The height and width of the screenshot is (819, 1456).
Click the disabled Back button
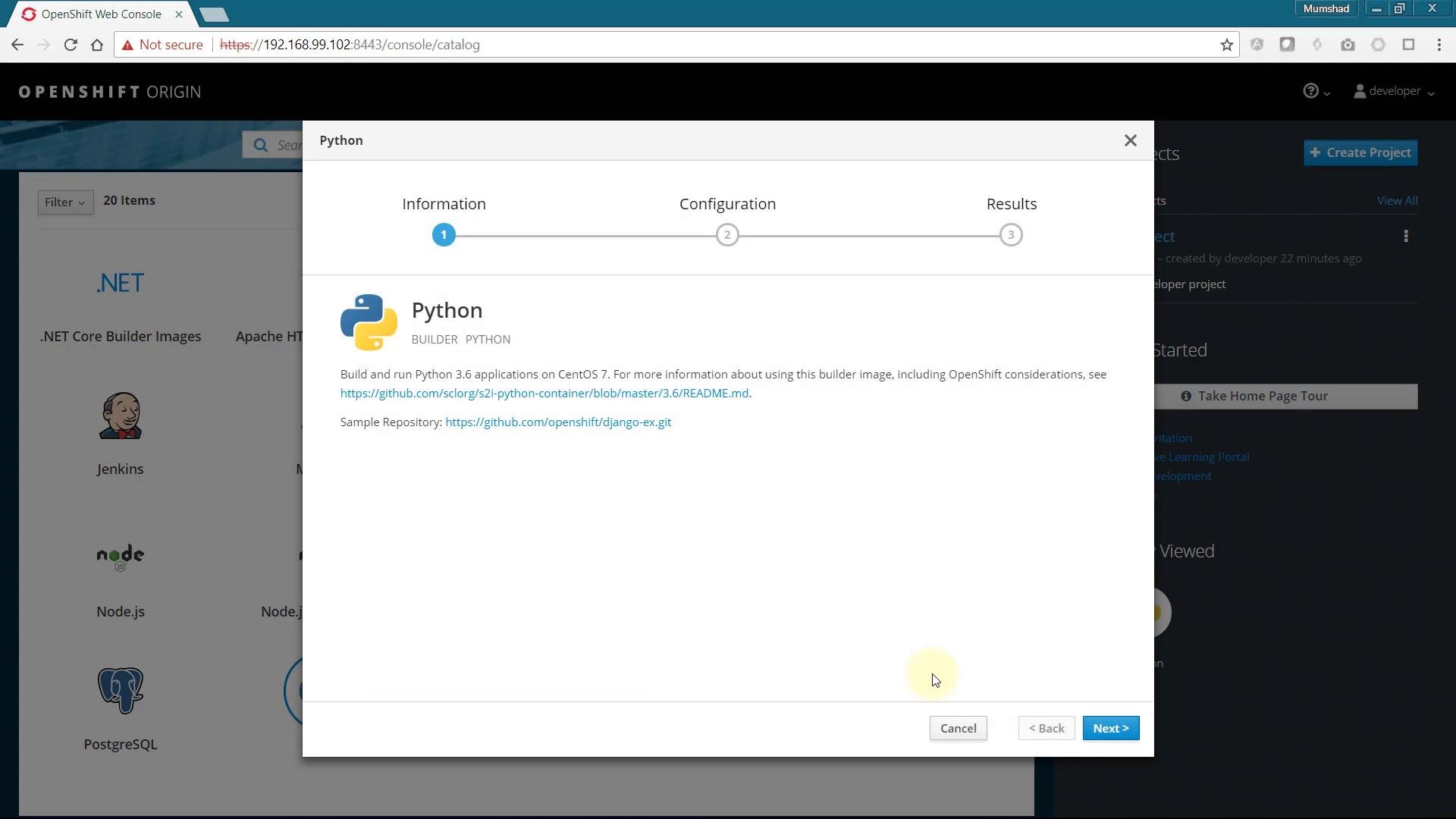click(1046, 728)
